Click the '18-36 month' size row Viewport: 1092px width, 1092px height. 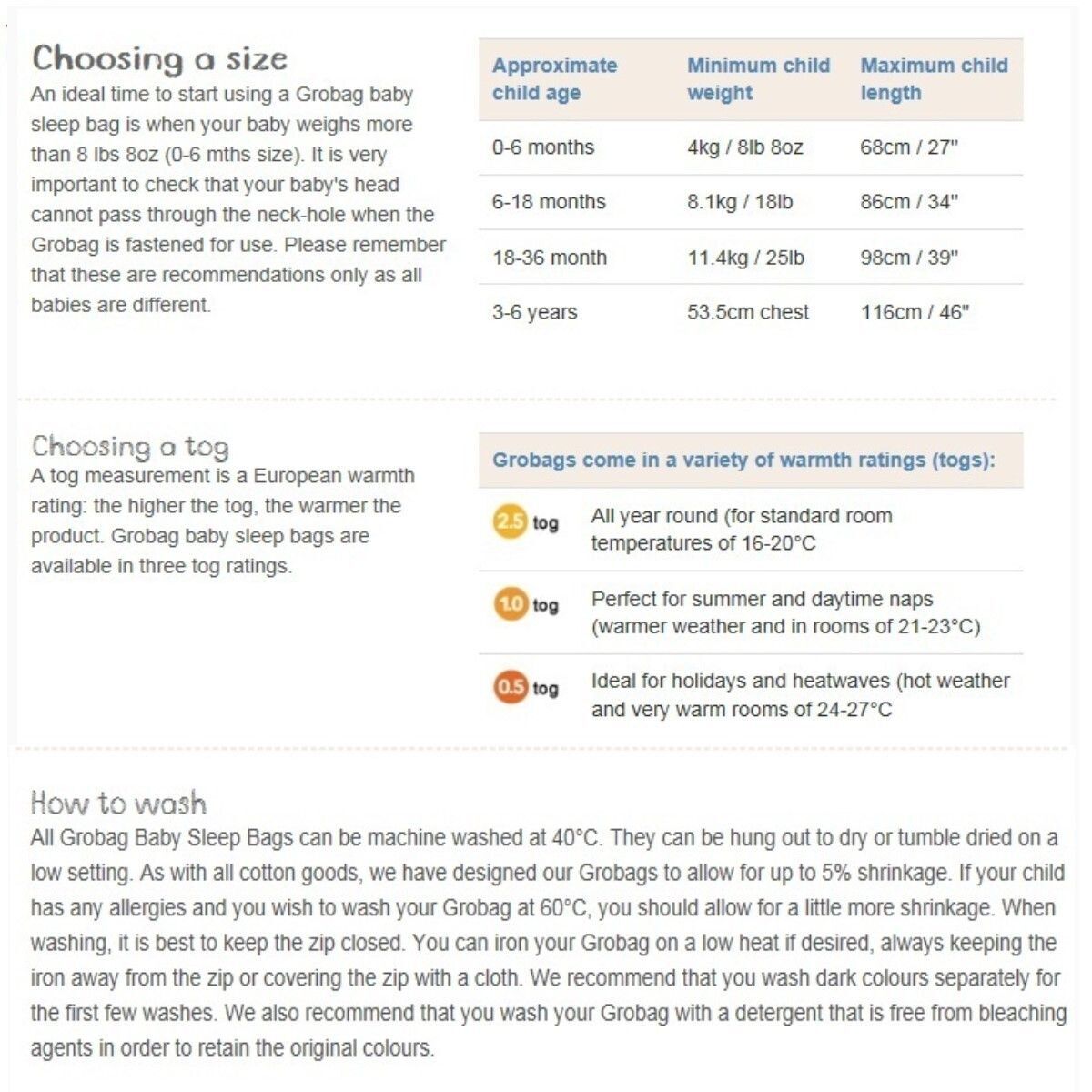tap(550, 258)
